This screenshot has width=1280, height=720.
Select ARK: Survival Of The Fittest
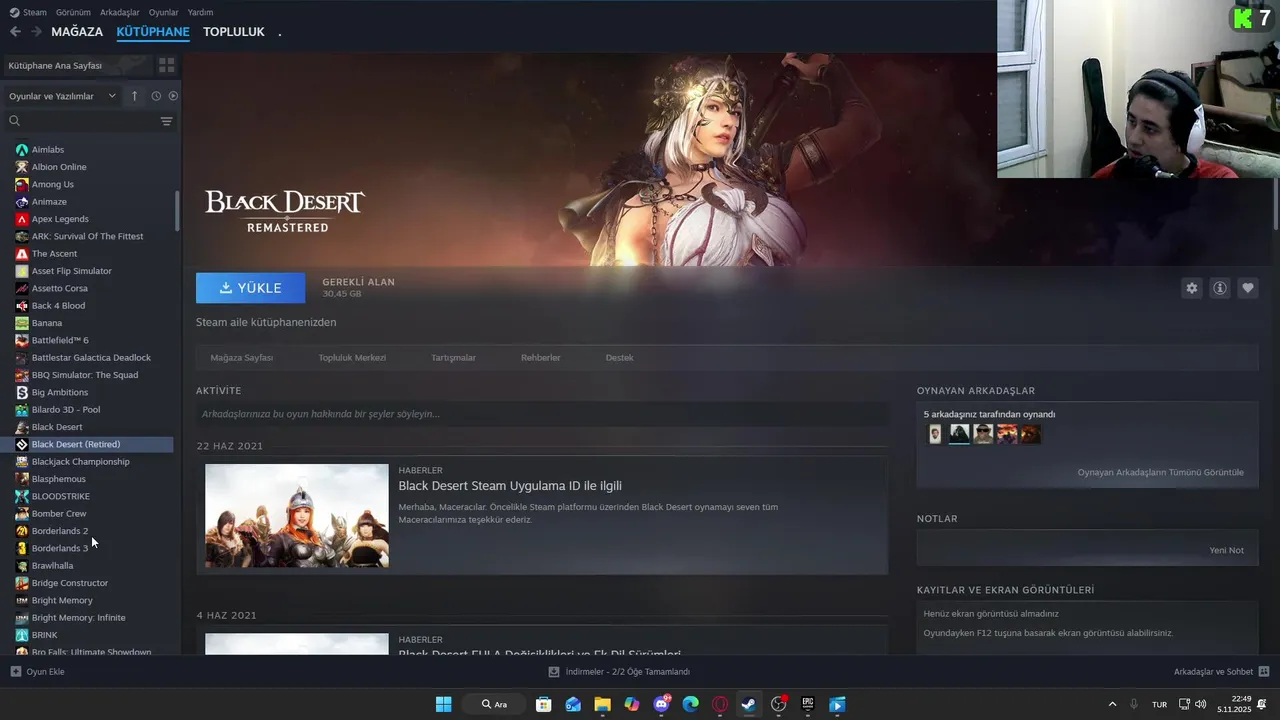pyautogui.click(x=89, y=236)
